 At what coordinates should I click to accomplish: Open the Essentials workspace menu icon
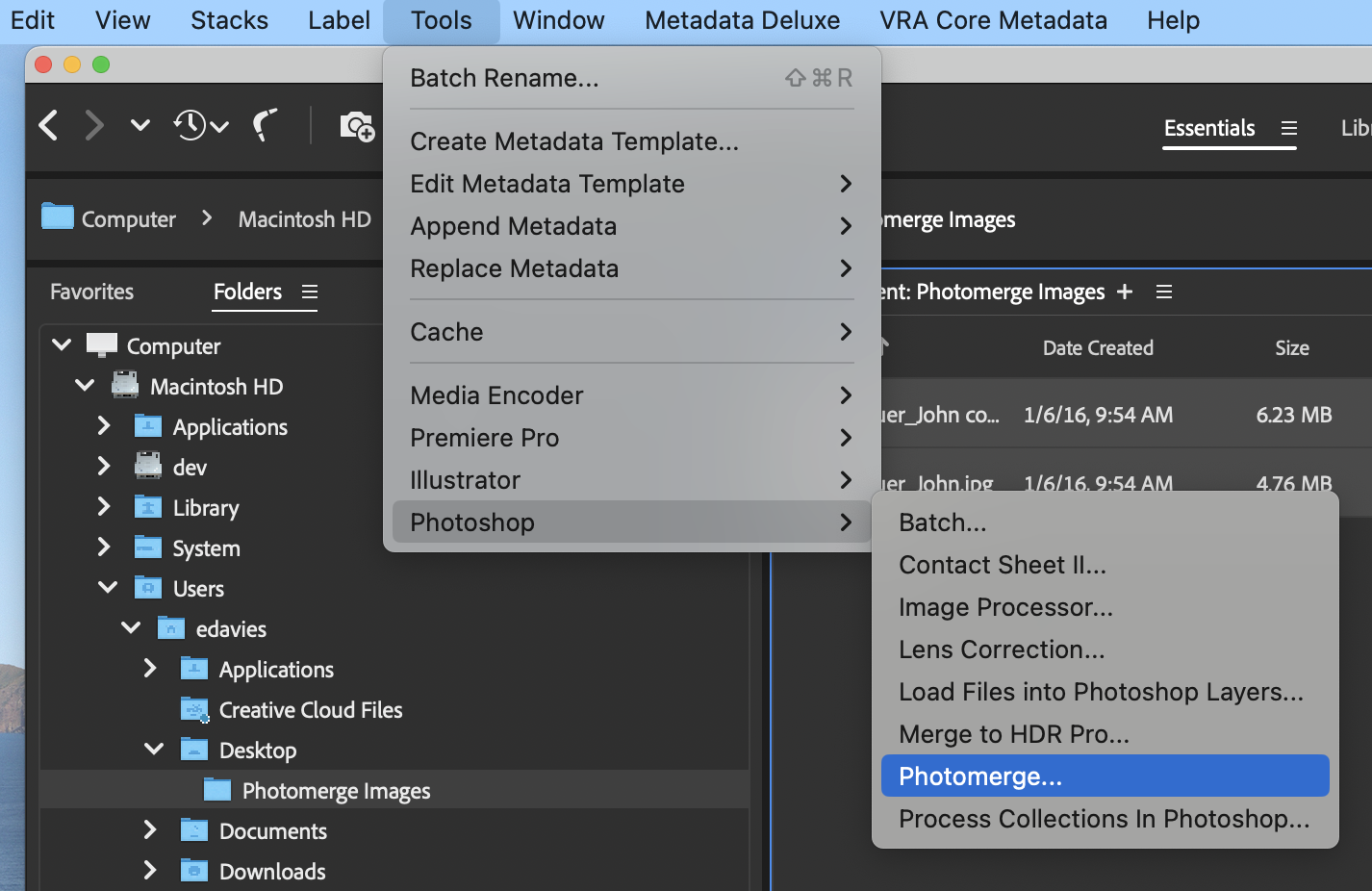click(1289, 128)
